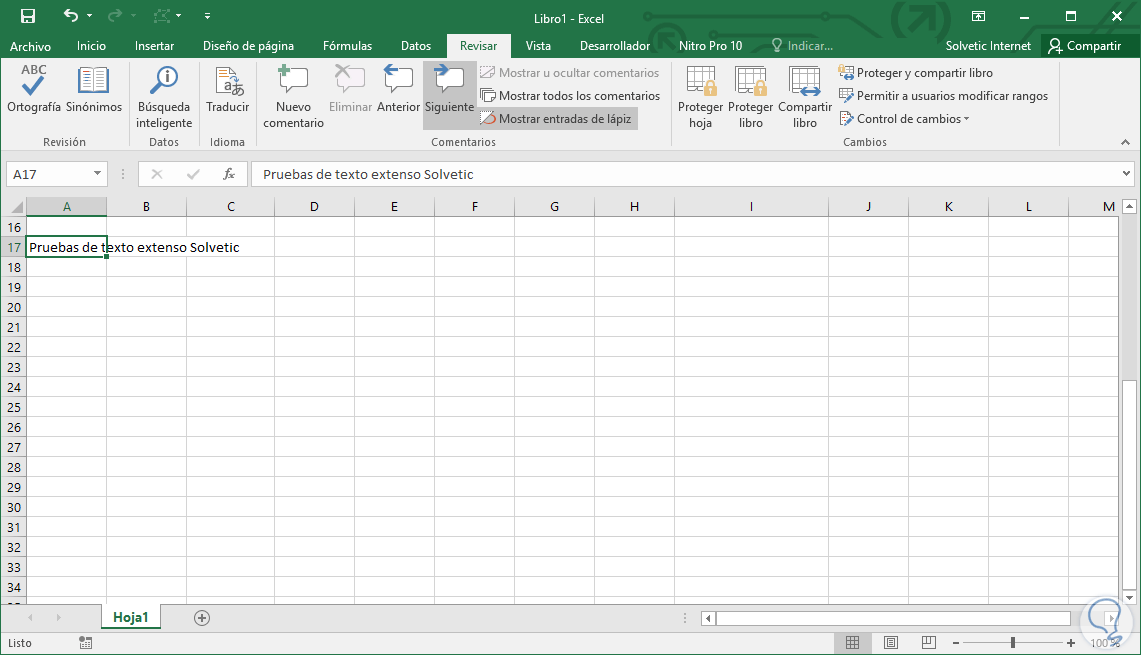Open the Archivo menu
The image size is (1141, 655).
(x=31, y=46)
